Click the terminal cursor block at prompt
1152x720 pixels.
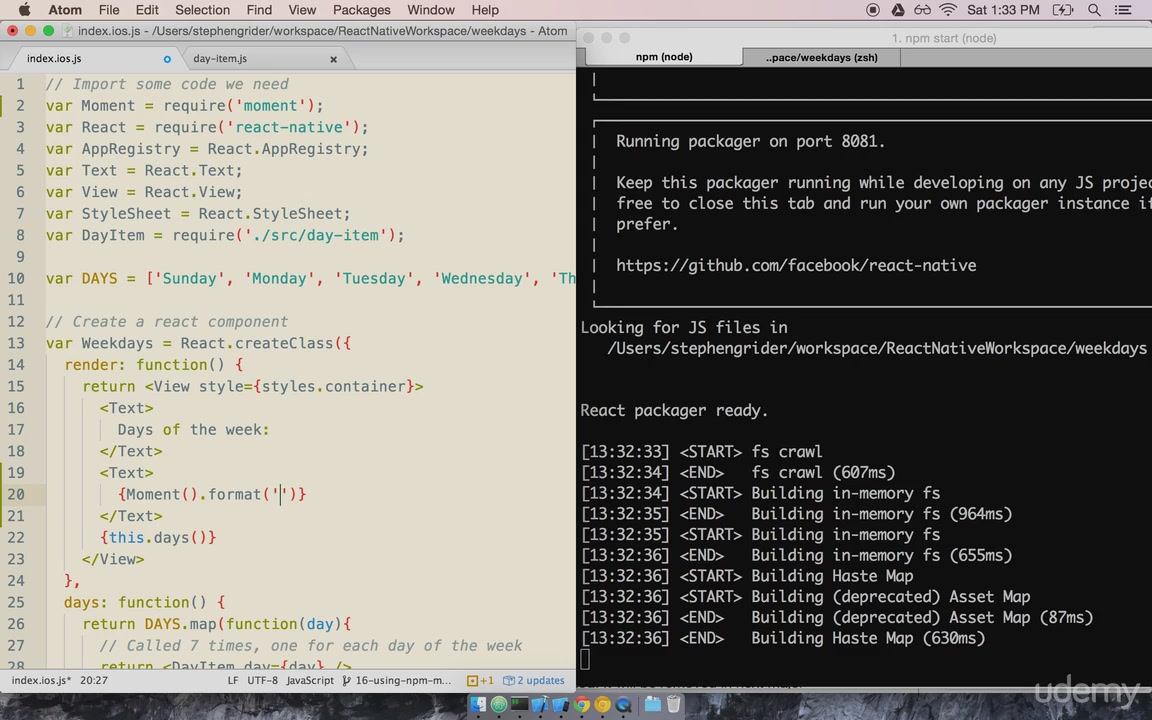(585, 659)
